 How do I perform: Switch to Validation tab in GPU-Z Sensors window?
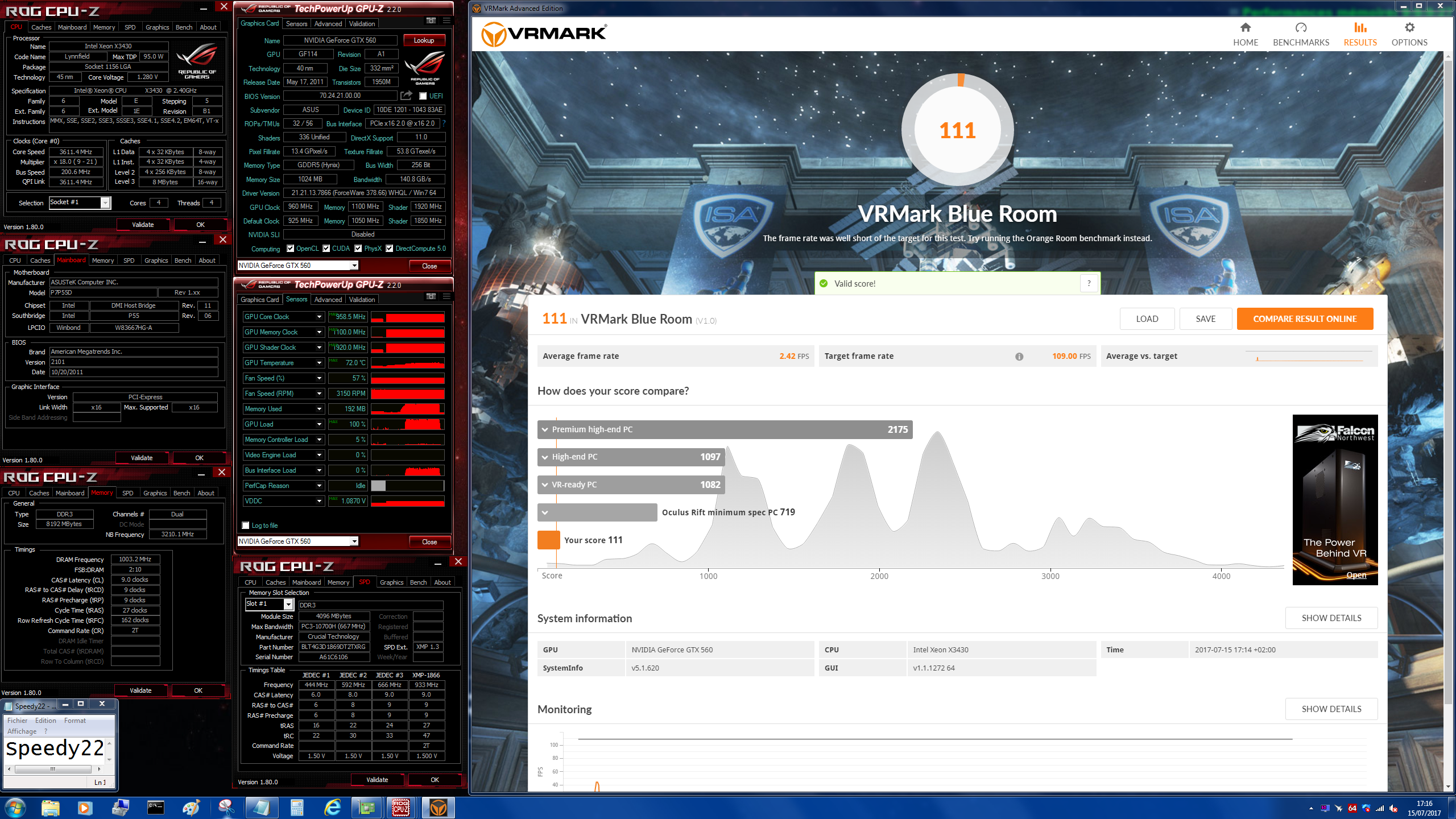coord(362,300)
